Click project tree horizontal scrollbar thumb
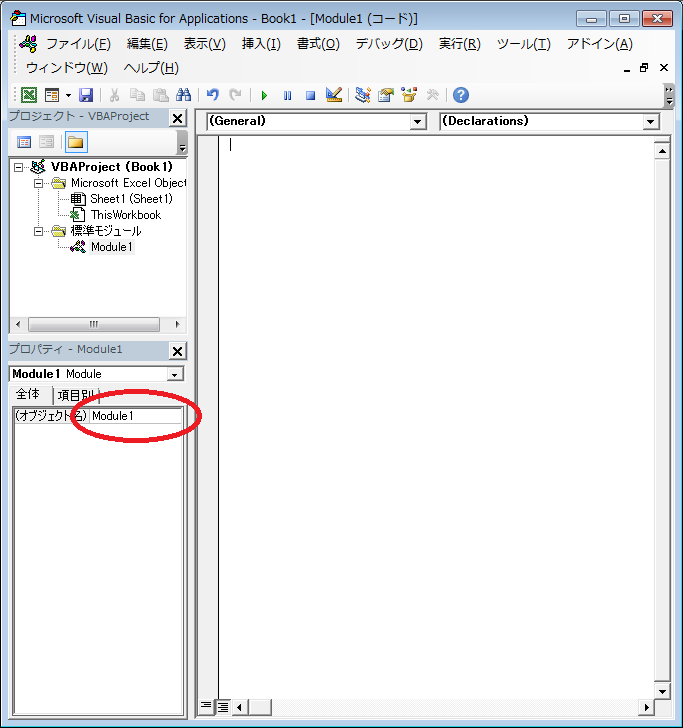Screen dimensions: 683x728 pos(94,324)
